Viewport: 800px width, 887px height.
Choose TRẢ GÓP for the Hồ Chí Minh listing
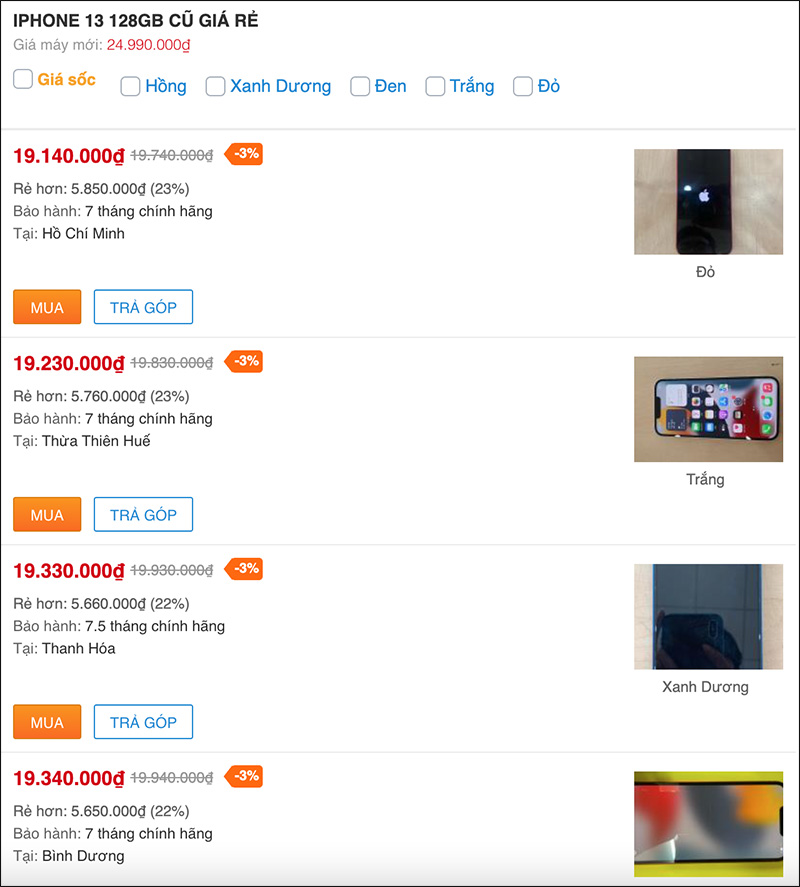point(143,307)
